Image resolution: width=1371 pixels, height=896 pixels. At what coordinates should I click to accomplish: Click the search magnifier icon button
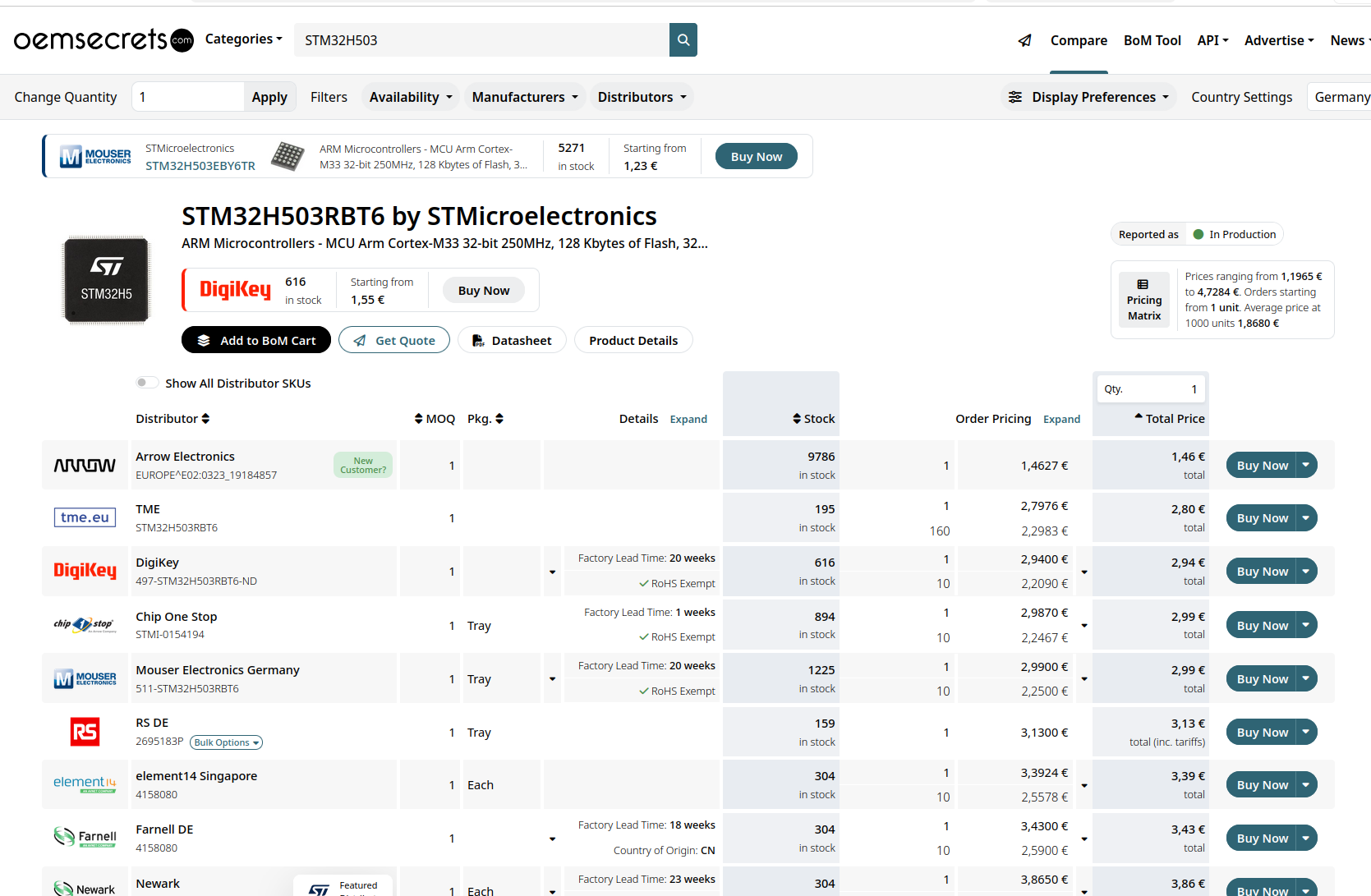pyautogui.click(x=683, y=40)
